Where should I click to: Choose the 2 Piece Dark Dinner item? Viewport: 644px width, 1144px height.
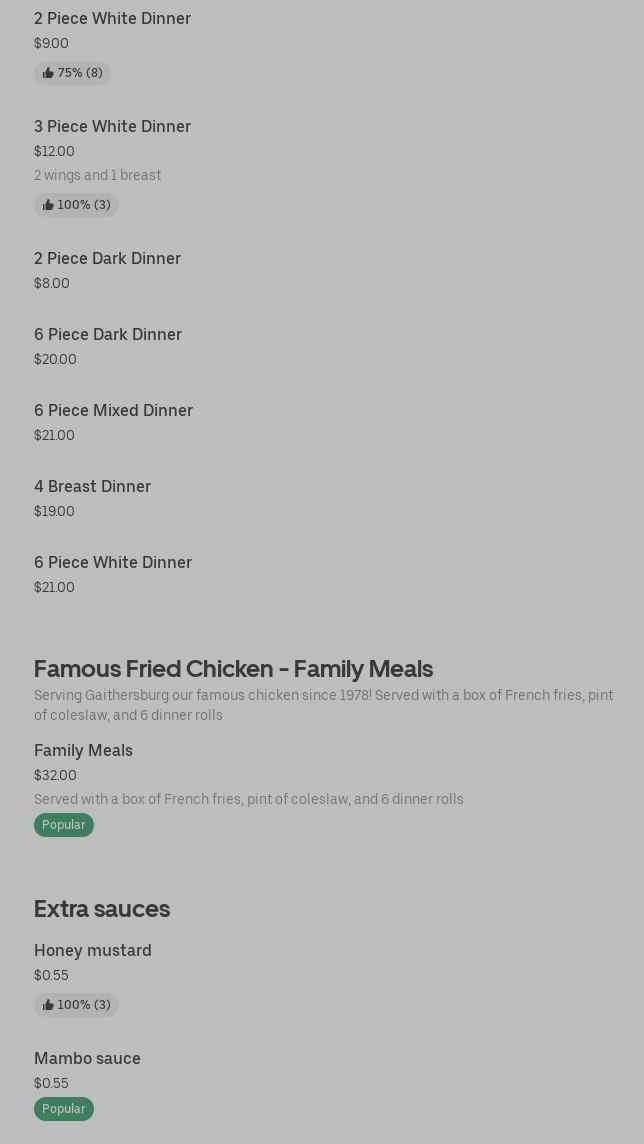(x=107, y=258)
